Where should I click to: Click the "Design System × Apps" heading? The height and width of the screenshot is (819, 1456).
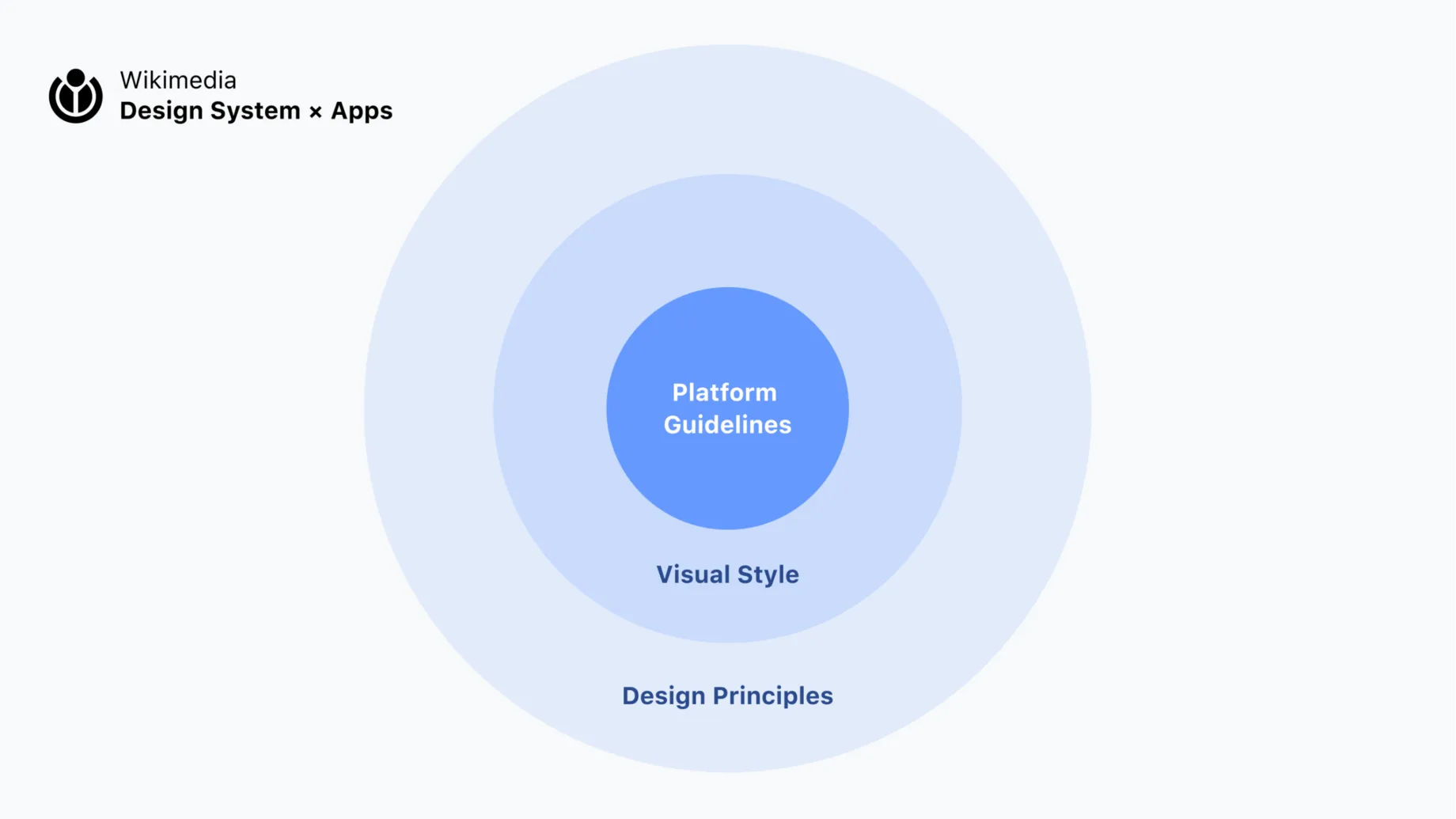(x=256, y=111)
